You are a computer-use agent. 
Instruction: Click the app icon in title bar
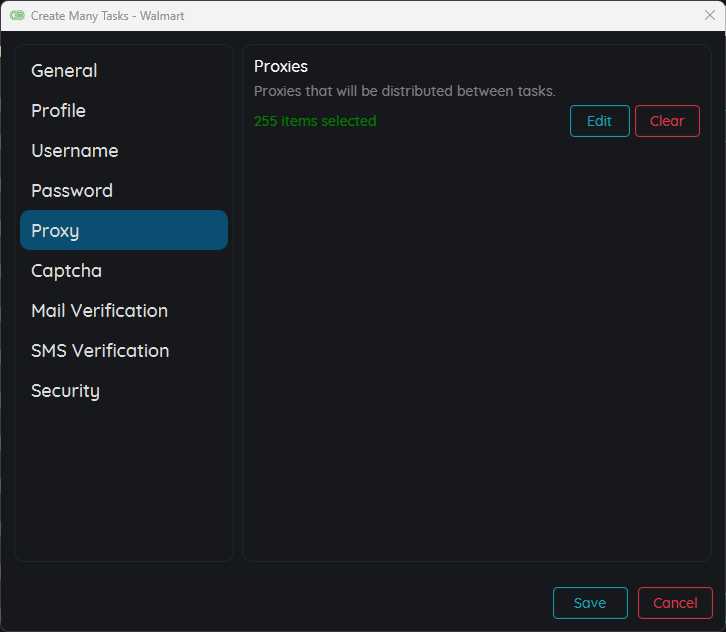[17, 16]
